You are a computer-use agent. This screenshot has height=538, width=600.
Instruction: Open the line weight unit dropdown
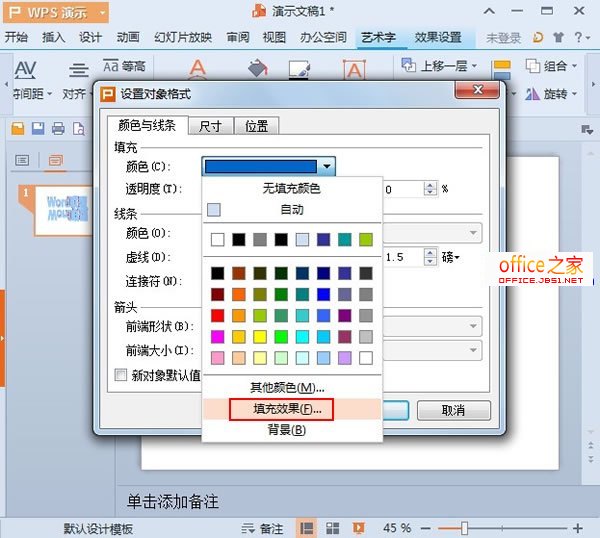tap(451, 257)
